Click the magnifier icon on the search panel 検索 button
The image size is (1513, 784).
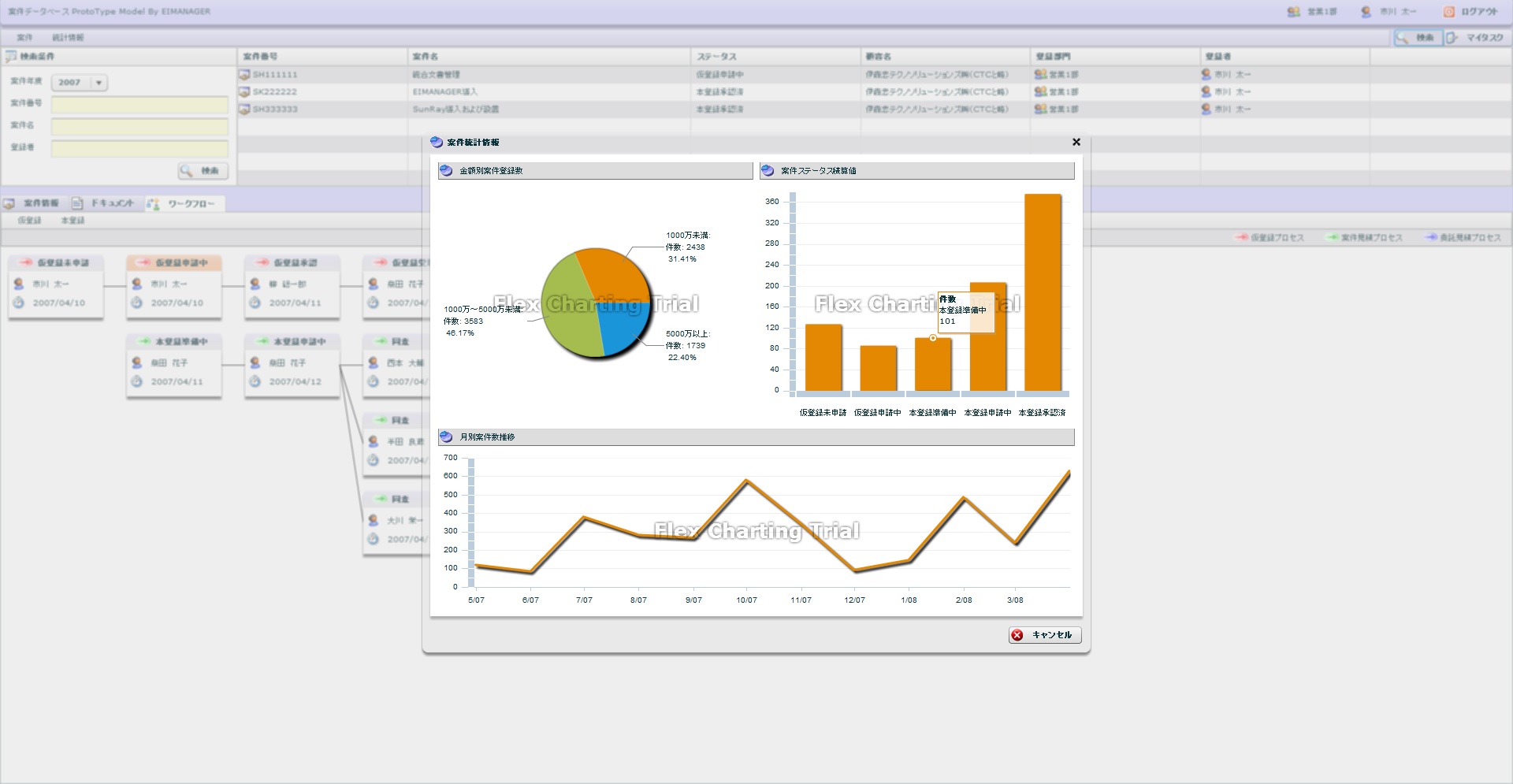187,170
